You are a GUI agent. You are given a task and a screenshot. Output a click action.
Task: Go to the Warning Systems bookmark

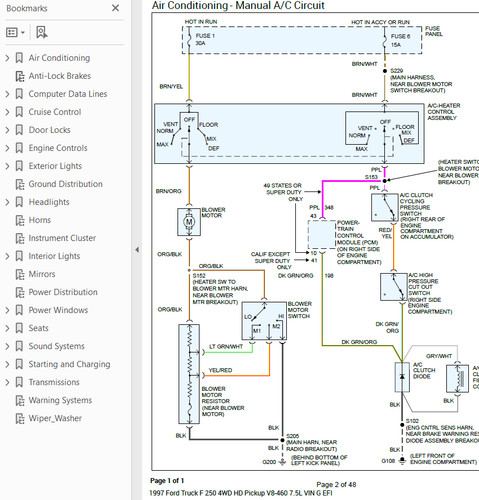[x=60, y=400]
